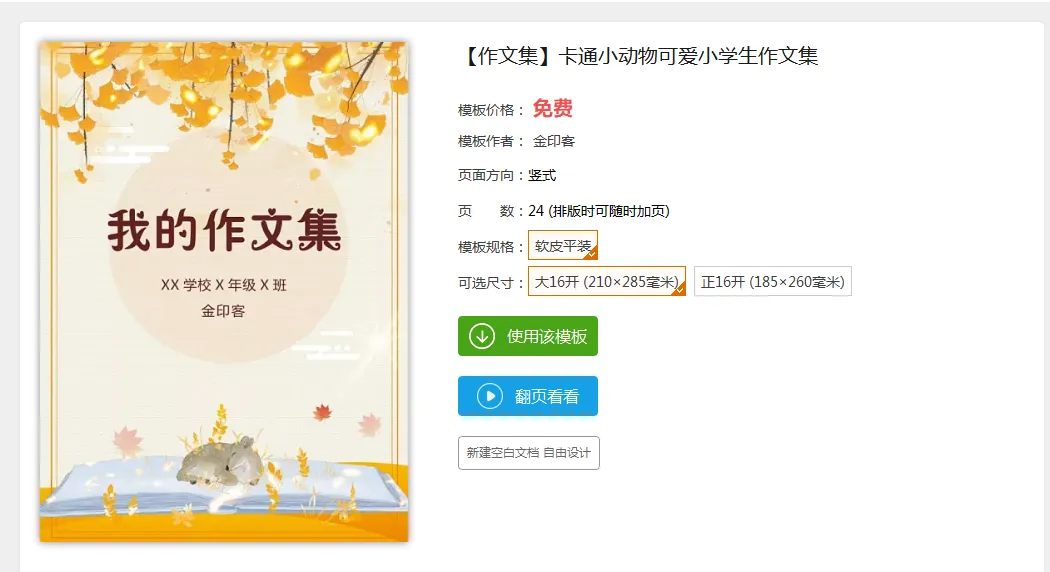Click the template author name 金印客
Viewport: 1050px width, 572px height.
[x=554, y=141]
